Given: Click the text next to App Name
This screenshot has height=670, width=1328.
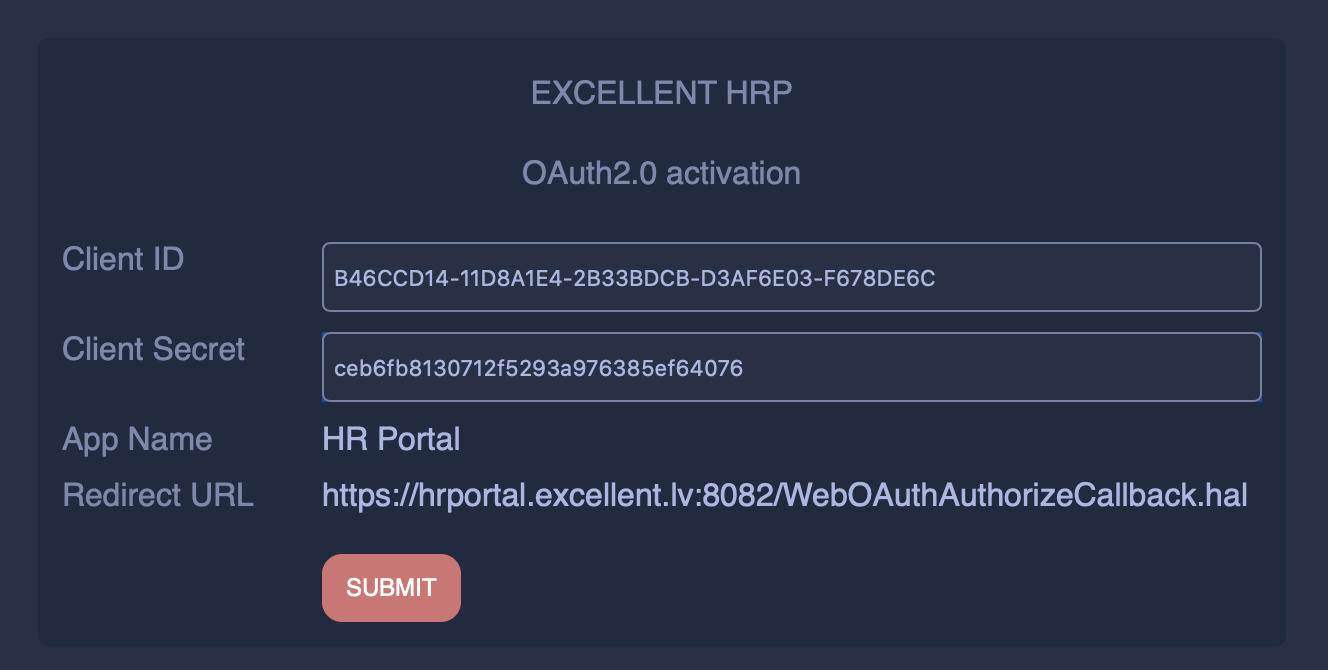Looking at the screenshot, I should tap(391, 439).
